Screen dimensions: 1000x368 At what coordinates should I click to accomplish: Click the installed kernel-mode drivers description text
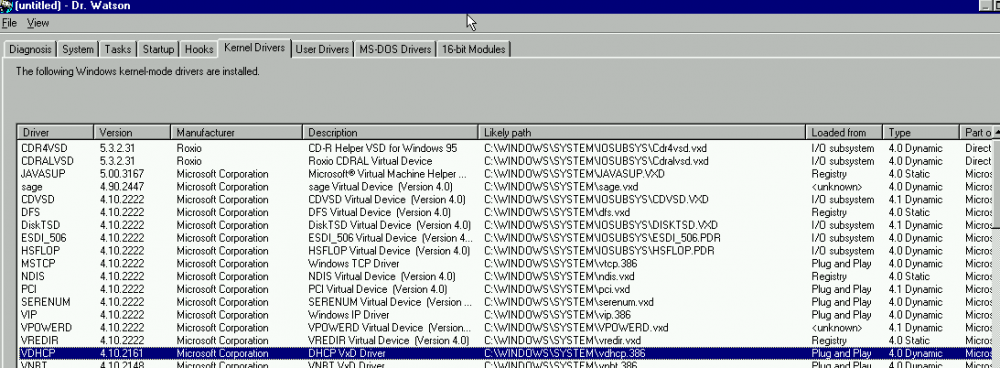tap(137, 71)
